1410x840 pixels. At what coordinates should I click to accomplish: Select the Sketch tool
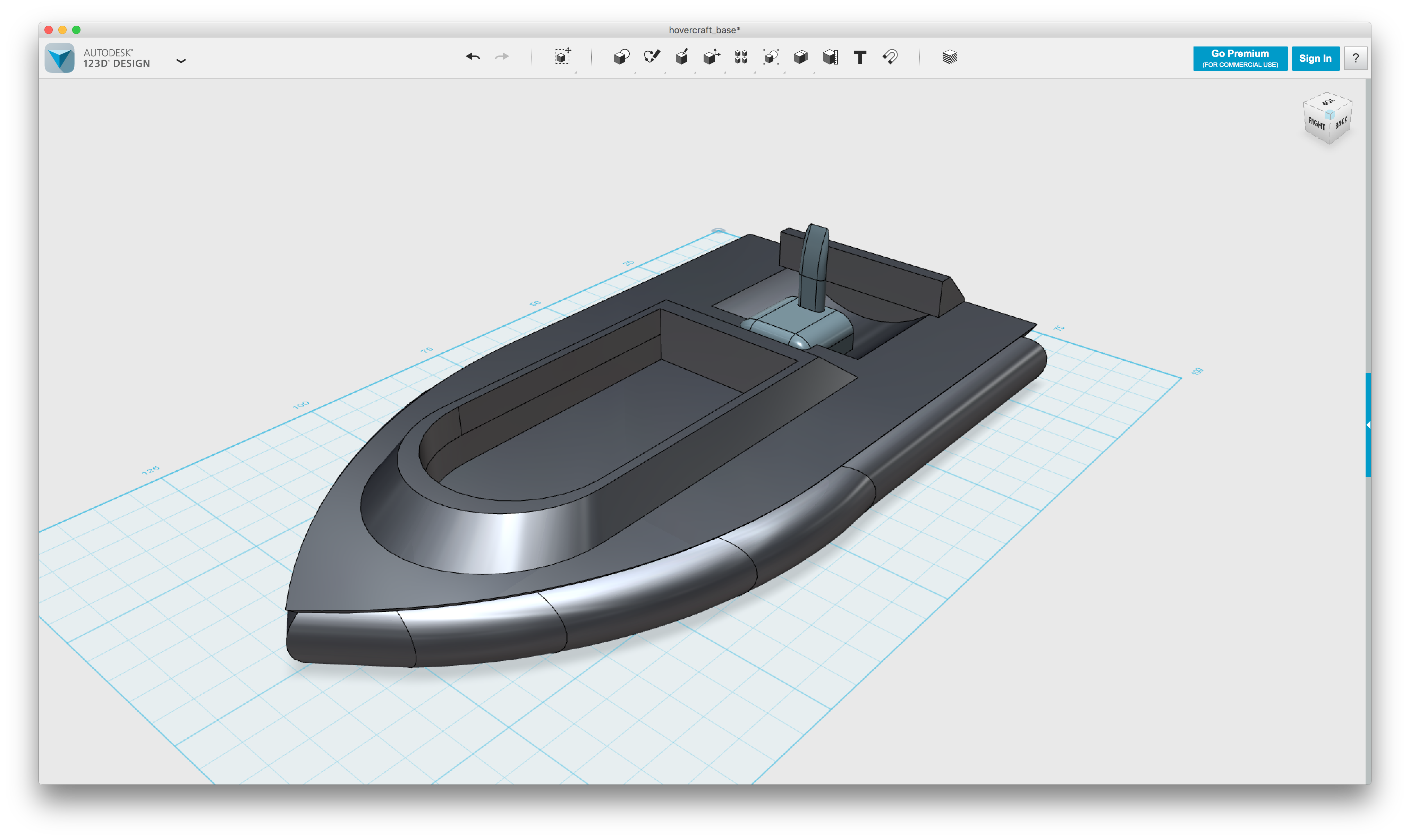coord(652,57)
